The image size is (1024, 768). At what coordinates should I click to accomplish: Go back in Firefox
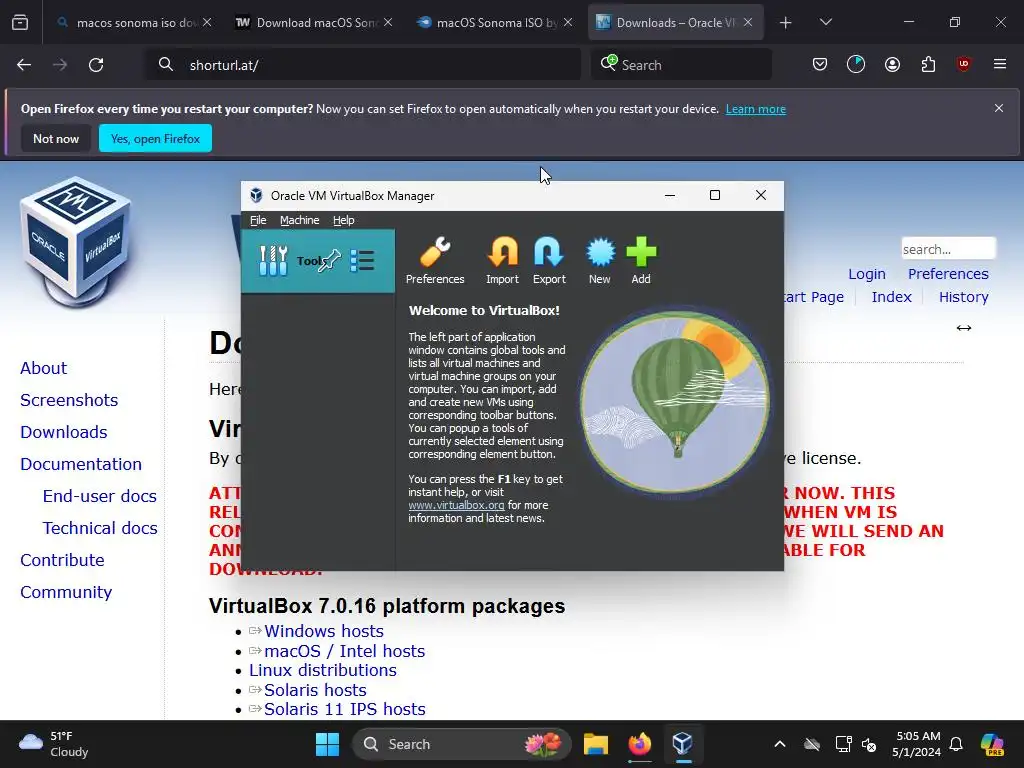[24, 65]
